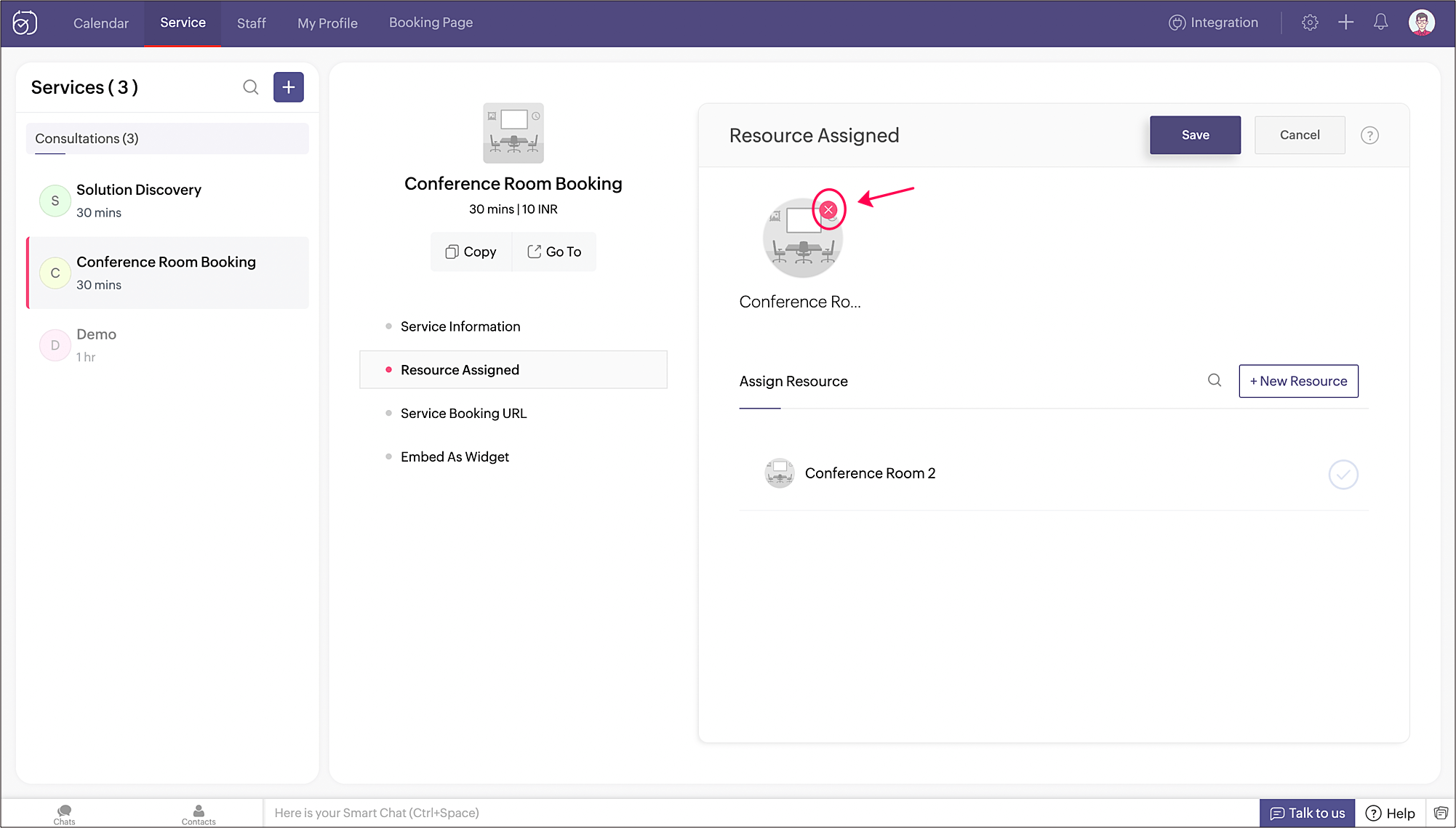Select Resource Assigned section
The height and width of the screenshot is (828, 1456).
(513, 370)
